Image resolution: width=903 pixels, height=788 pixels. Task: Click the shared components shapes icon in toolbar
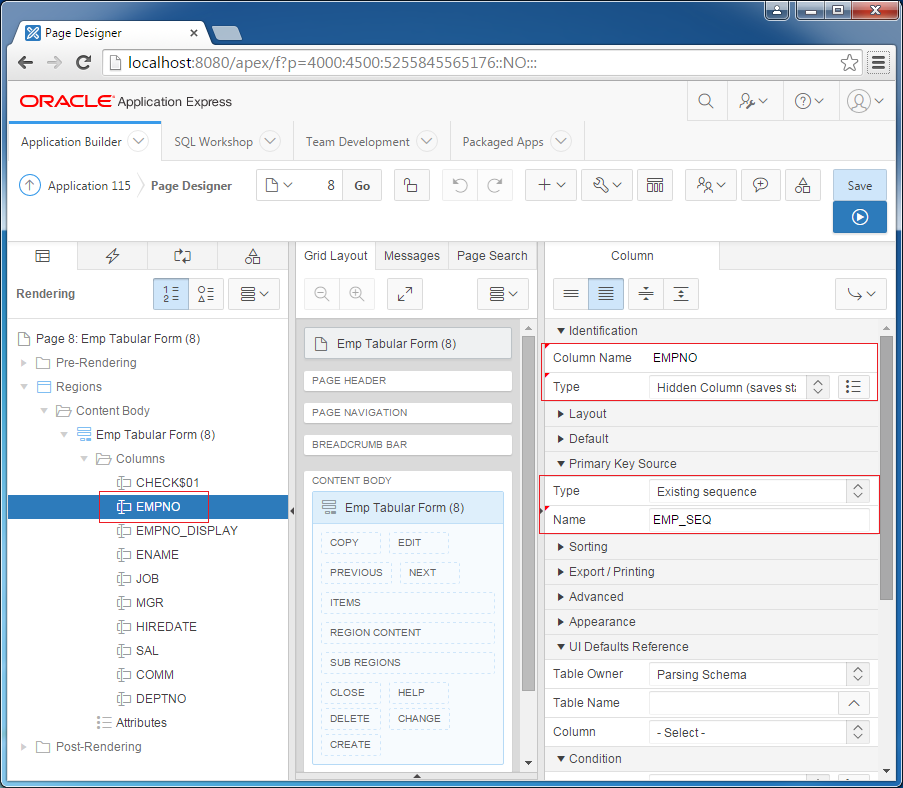[802, 185]
